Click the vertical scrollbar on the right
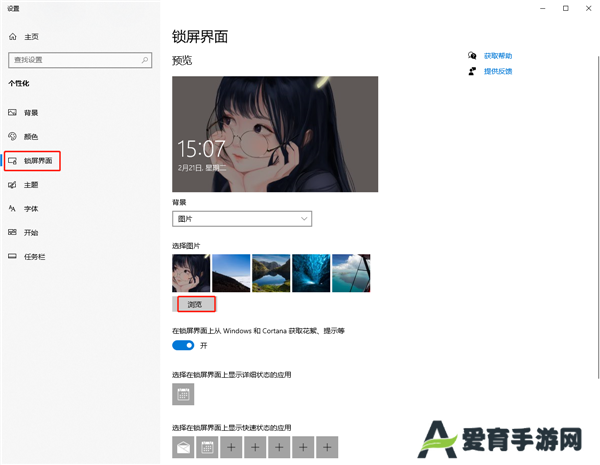 (x=598, y=217)
